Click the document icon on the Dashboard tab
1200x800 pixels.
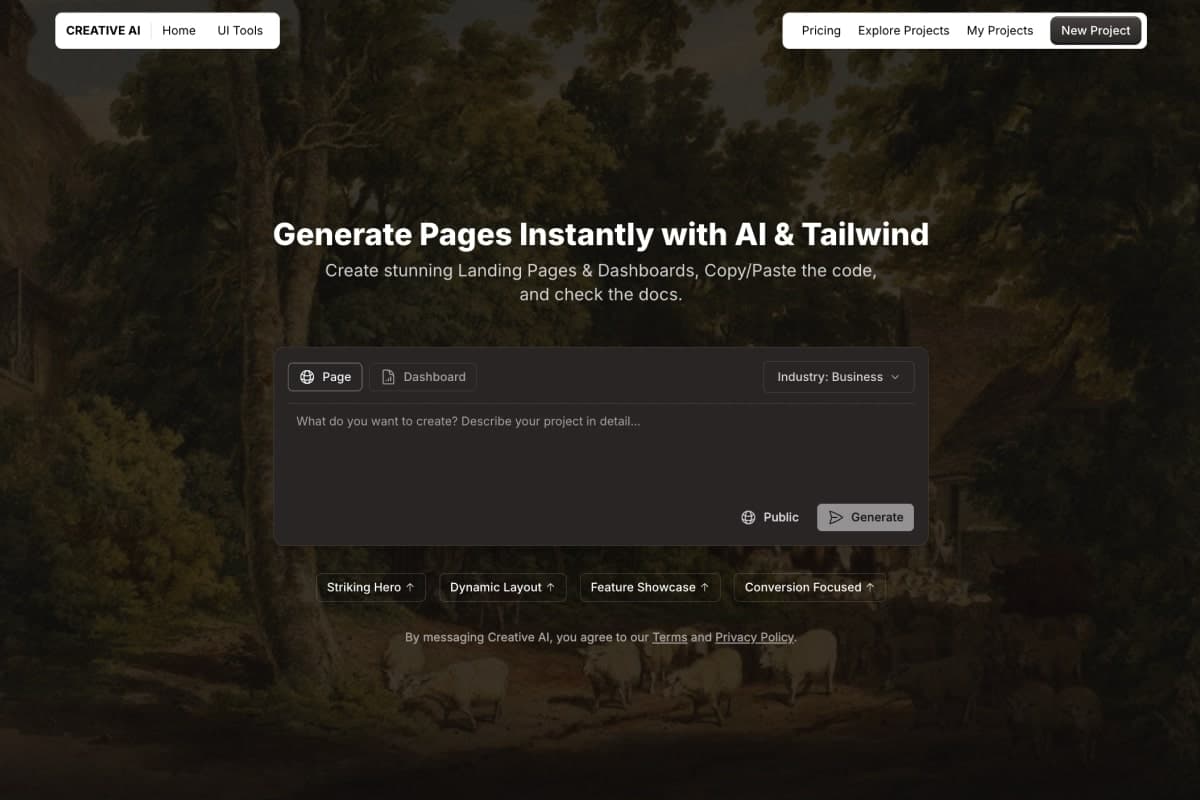pos(389,377)
